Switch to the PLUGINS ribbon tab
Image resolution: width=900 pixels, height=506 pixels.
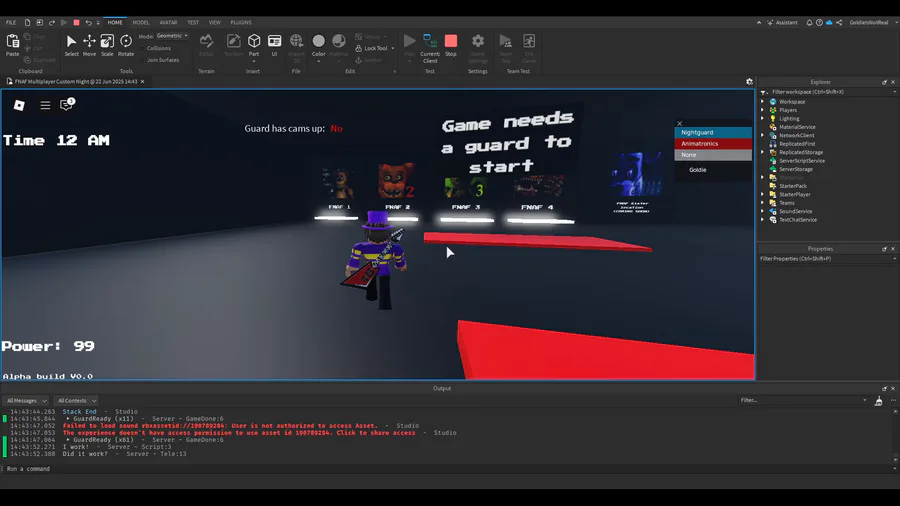[240, 22]
